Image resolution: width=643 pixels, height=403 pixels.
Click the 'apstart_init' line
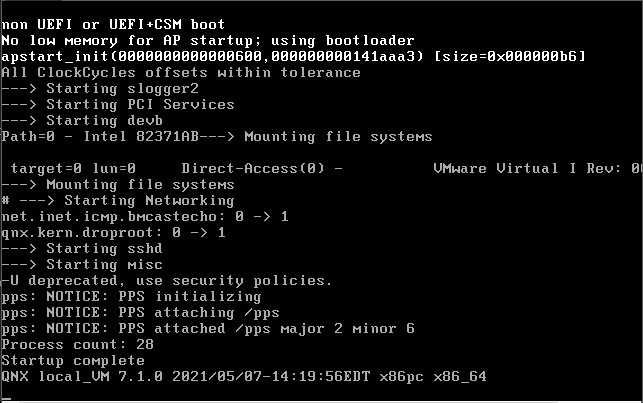coord(294,56)
